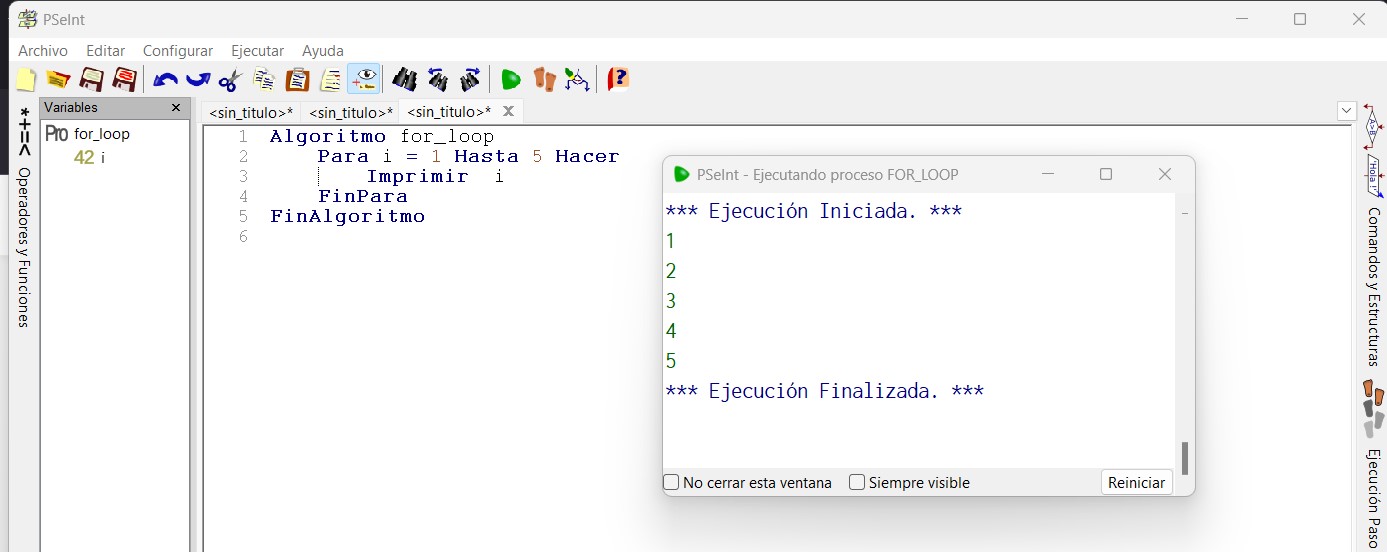The height and width of the screenshot is (552, 1387).
Task: Open the tab list dropdown arrow
Action: [x=1346, y=110]
